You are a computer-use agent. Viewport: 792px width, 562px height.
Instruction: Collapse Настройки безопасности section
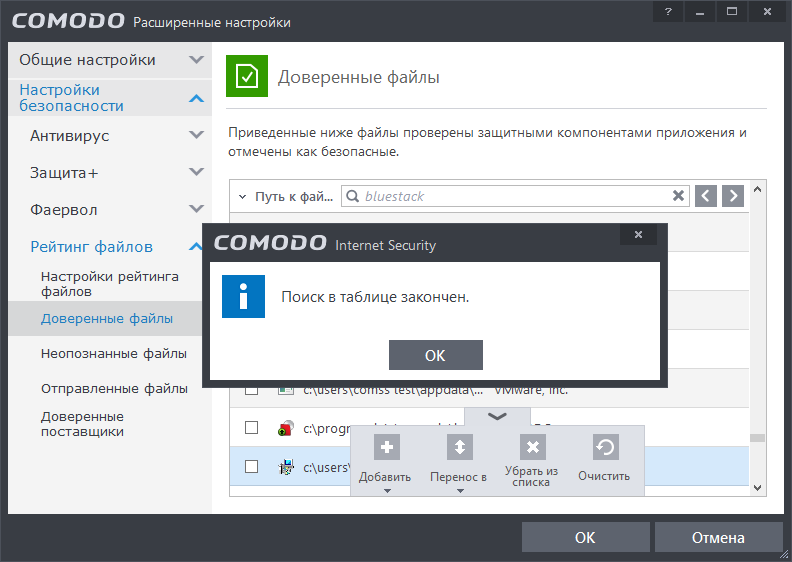tap(196, 98)
